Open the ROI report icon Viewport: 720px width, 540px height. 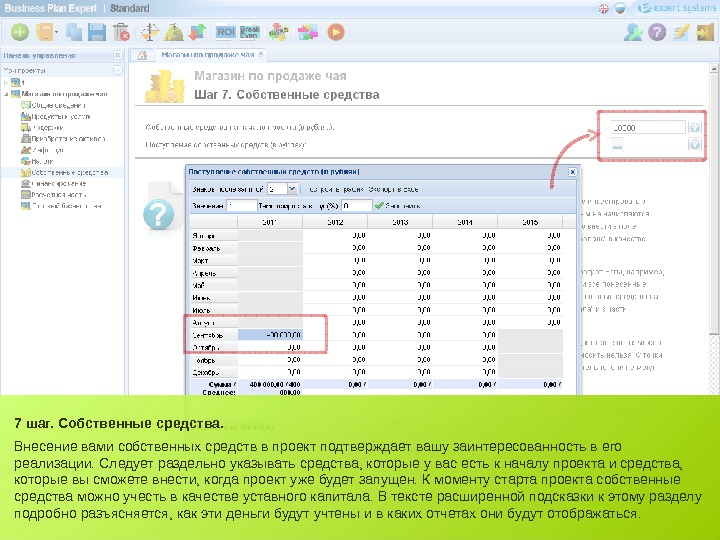click(225, 32)
